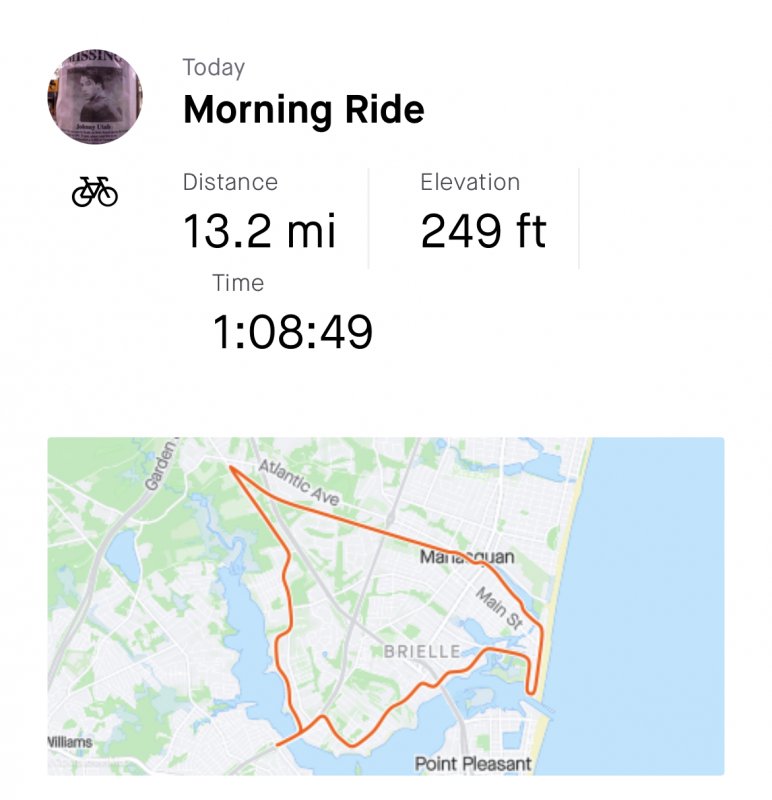The width and height of the screenshot is (772, 800).
Task: Click the Williams label at map edge
Action: [x=70, y=742]
